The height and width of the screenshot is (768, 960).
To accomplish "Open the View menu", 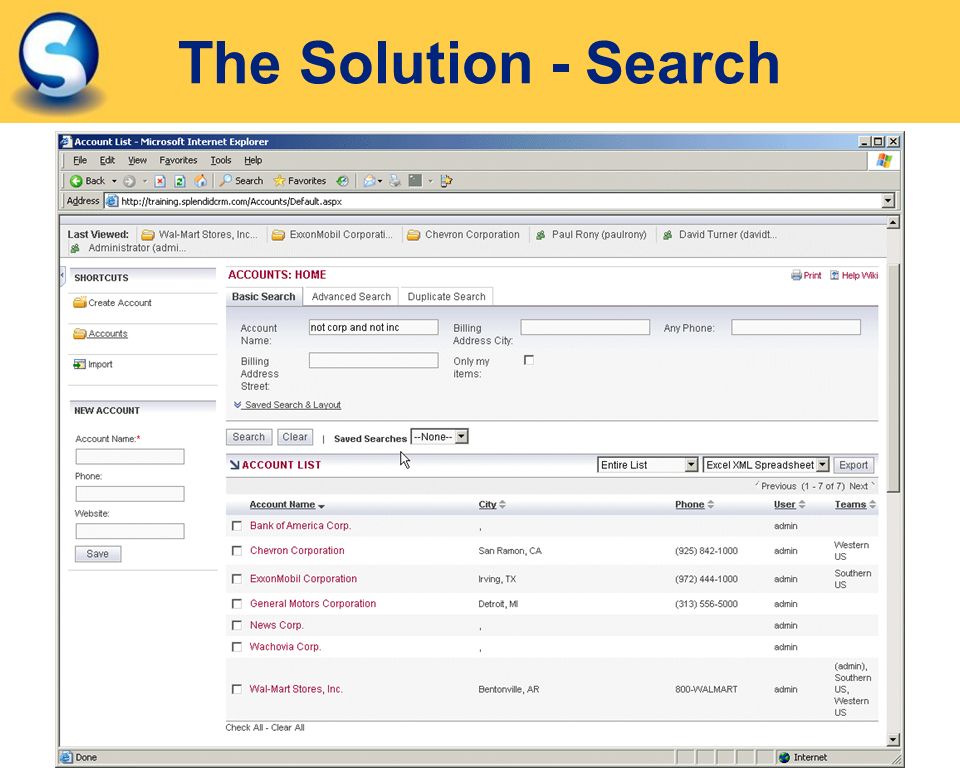I will [137, 160].
